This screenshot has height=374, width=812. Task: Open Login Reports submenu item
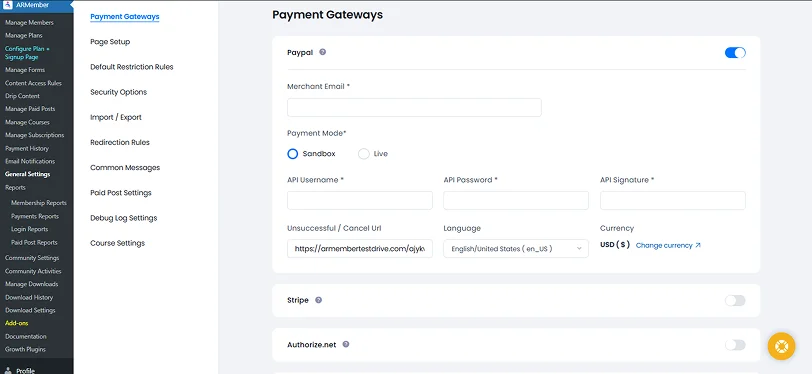30,229
